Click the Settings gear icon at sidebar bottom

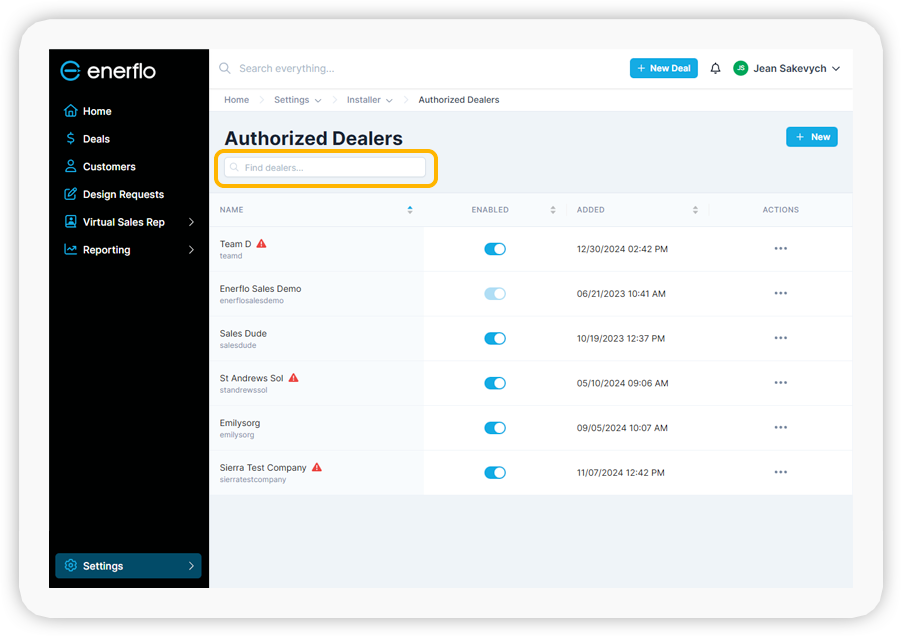[70, 565]
